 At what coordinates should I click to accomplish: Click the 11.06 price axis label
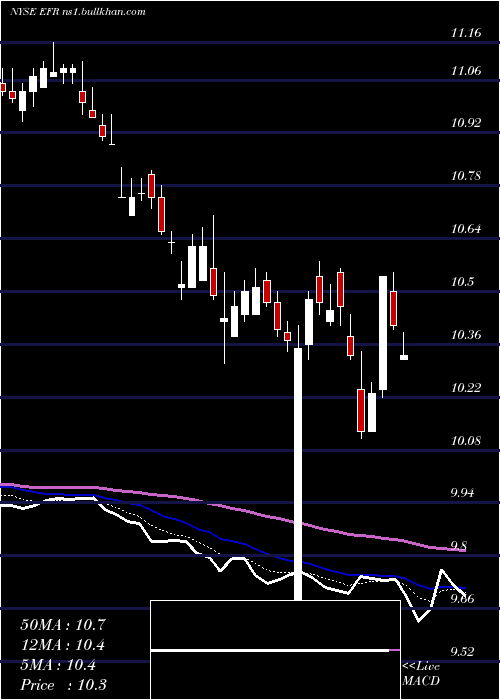click(466, 71)
